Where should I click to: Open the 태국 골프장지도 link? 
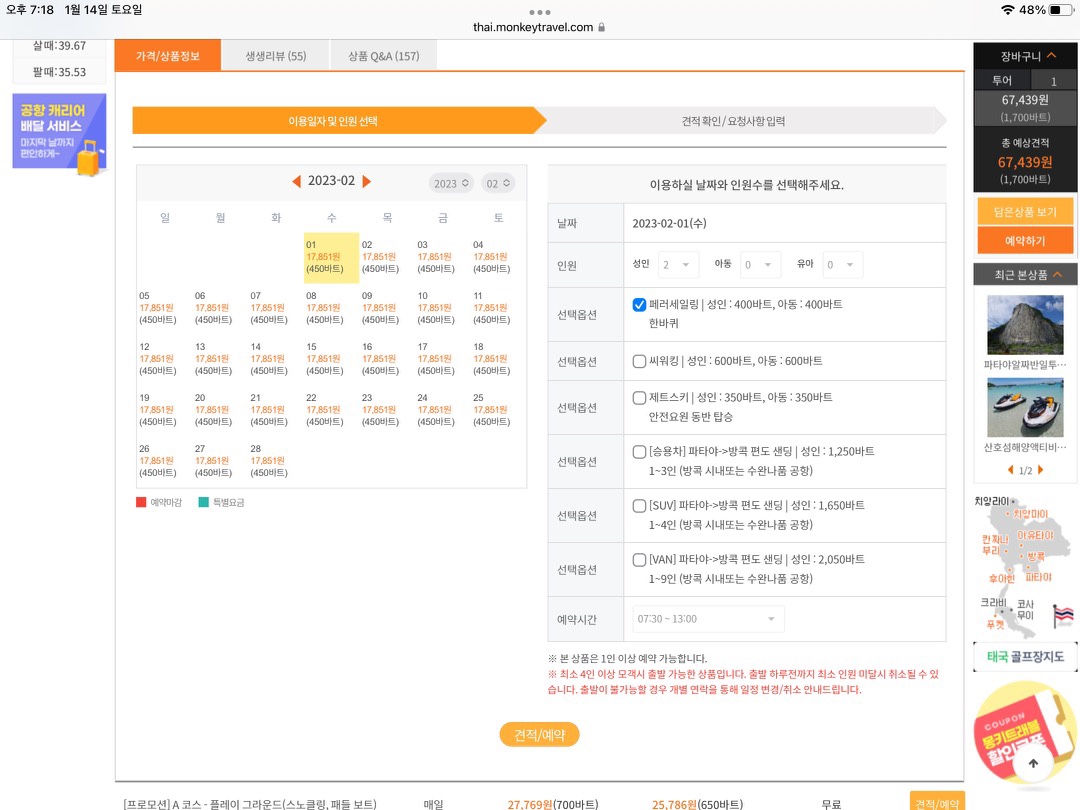point(1026,657)
